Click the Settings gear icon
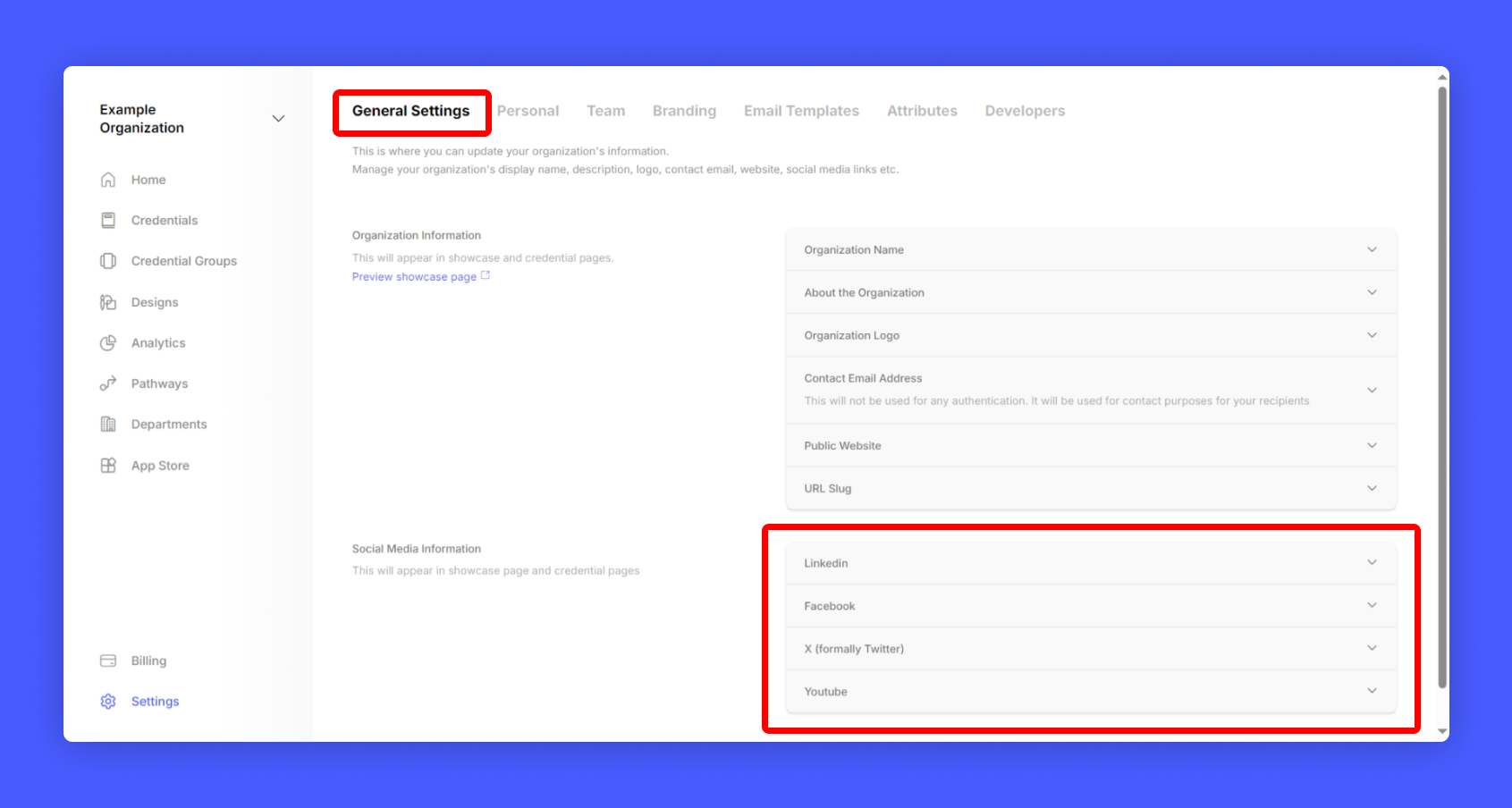The height and width of the screenshot is (808, 1512). [108, 702]
